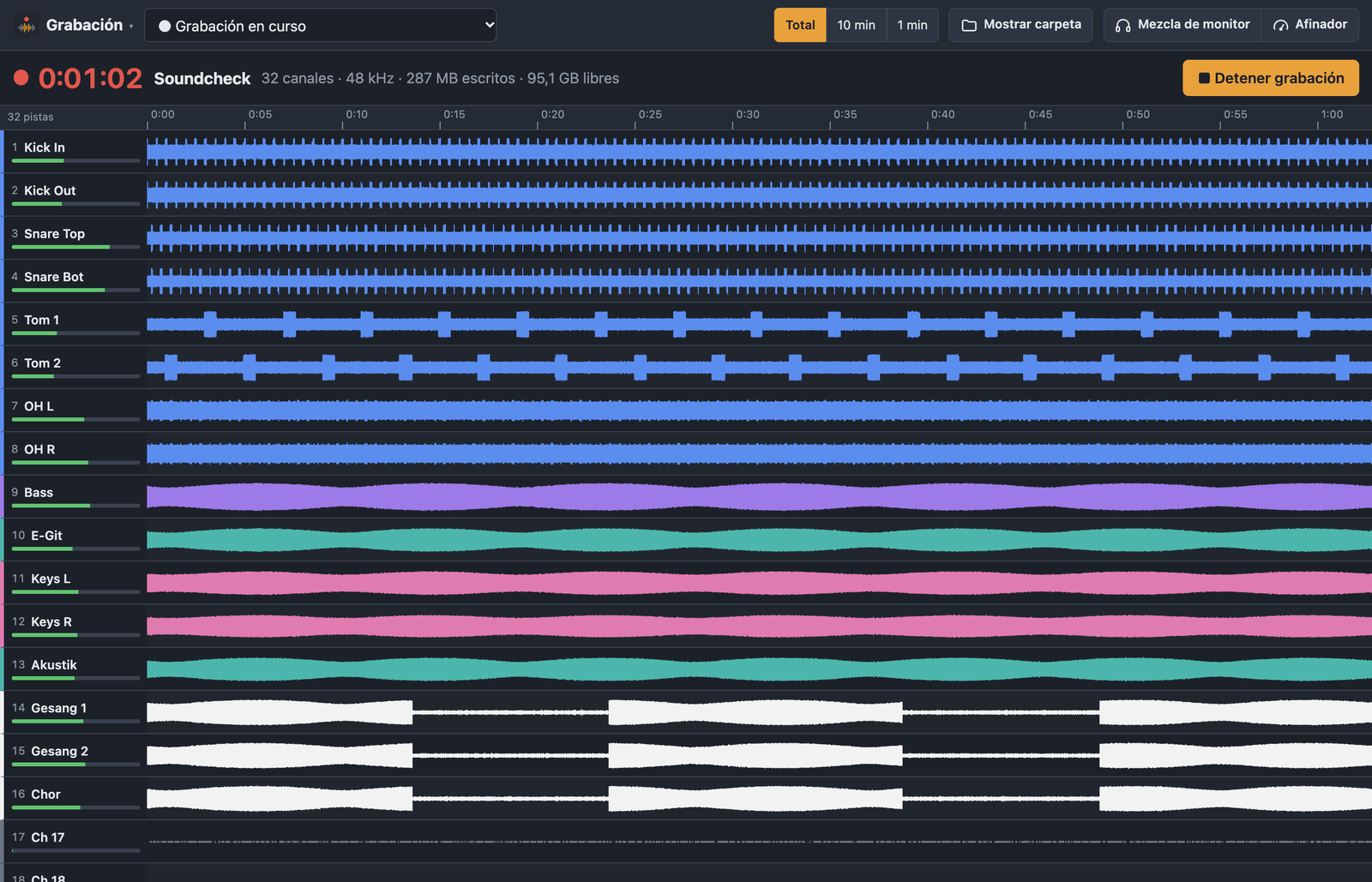
Task: Select the Kick In track header
Action: (x=74, y=152)
